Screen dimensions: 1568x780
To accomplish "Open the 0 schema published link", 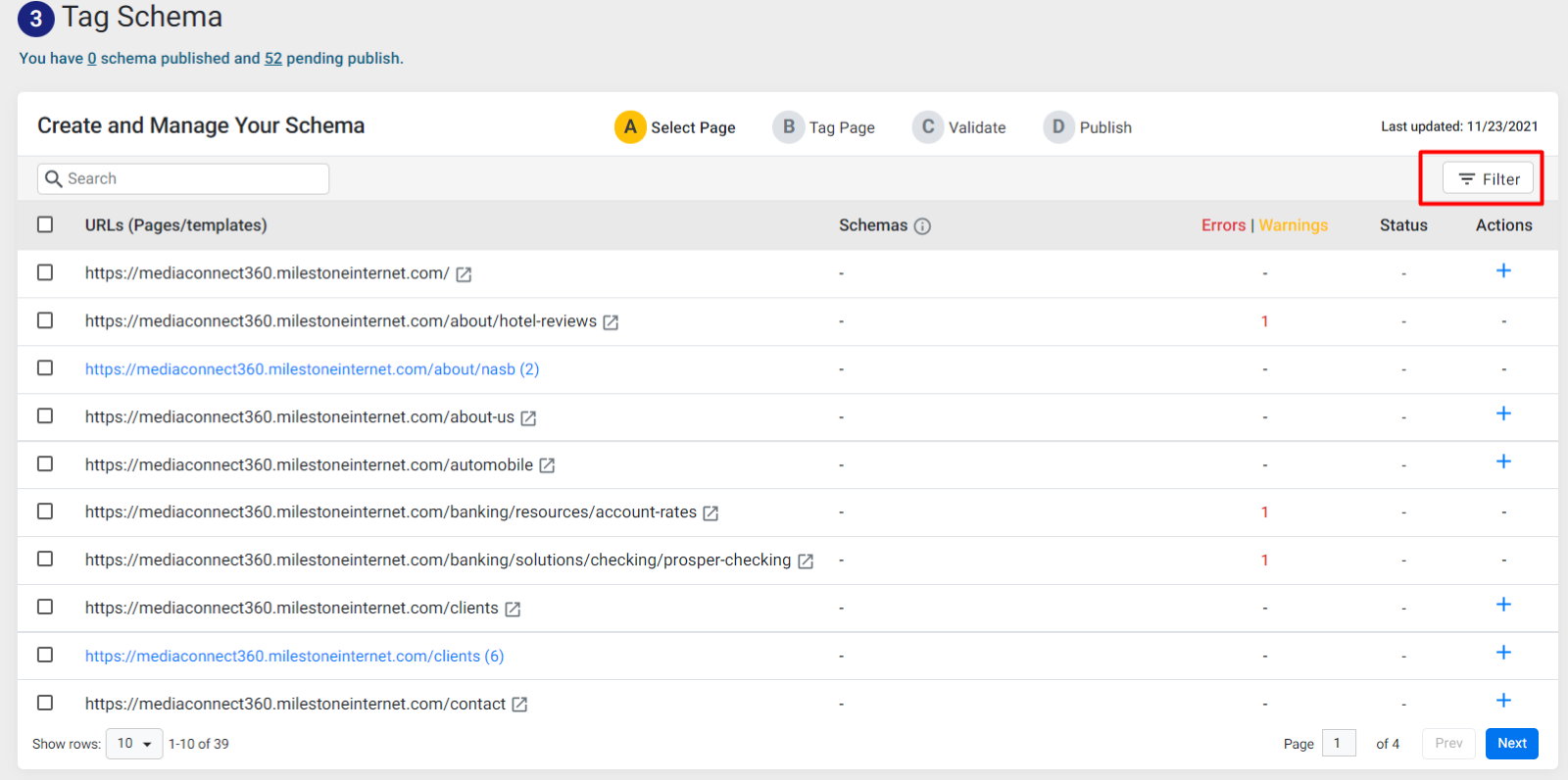I will click(x=92, y=59).
